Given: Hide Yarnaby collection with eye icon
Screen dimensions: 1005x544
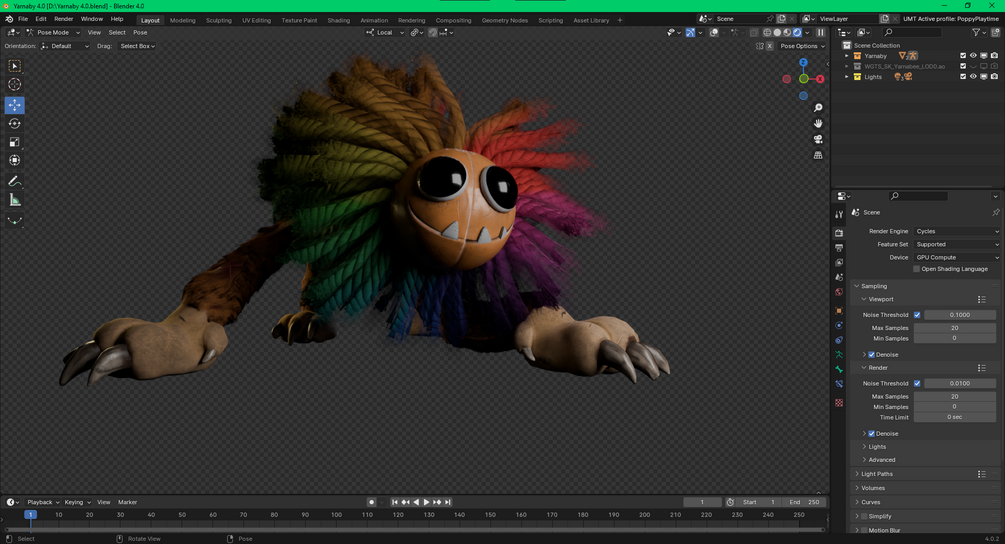Looking at the screenshot, I should click(973, 56).
